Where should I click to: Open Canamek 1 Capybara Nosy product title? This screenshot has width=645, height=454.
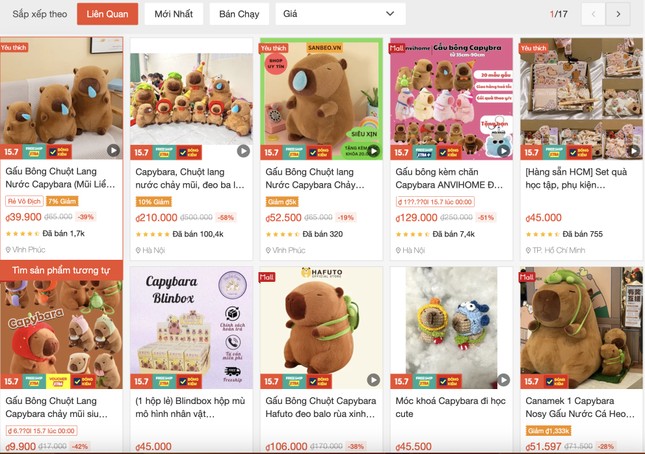[x=580, y=407]
